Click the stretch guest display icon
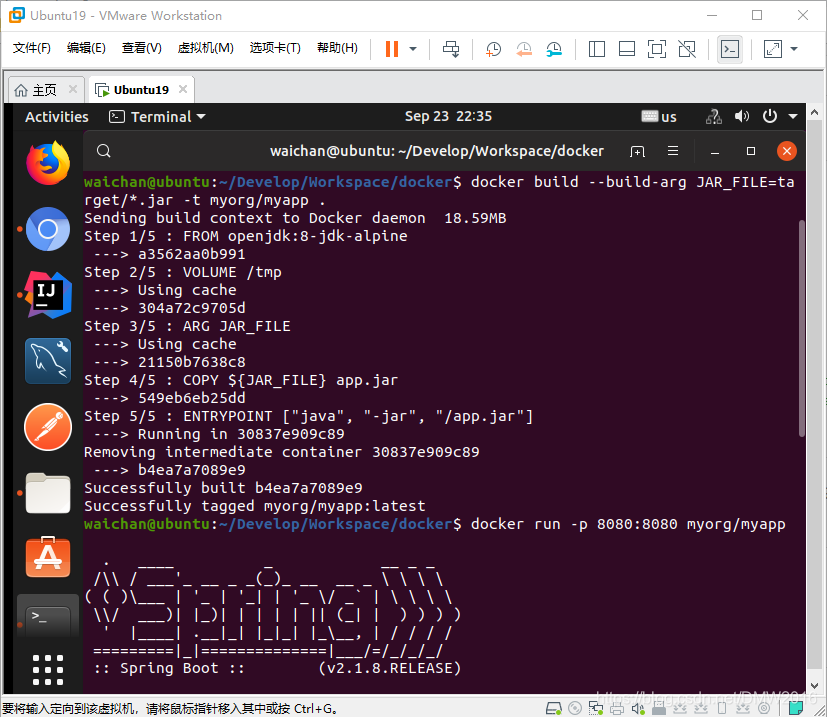The image size is (827, 717). [x=773, y=49]
